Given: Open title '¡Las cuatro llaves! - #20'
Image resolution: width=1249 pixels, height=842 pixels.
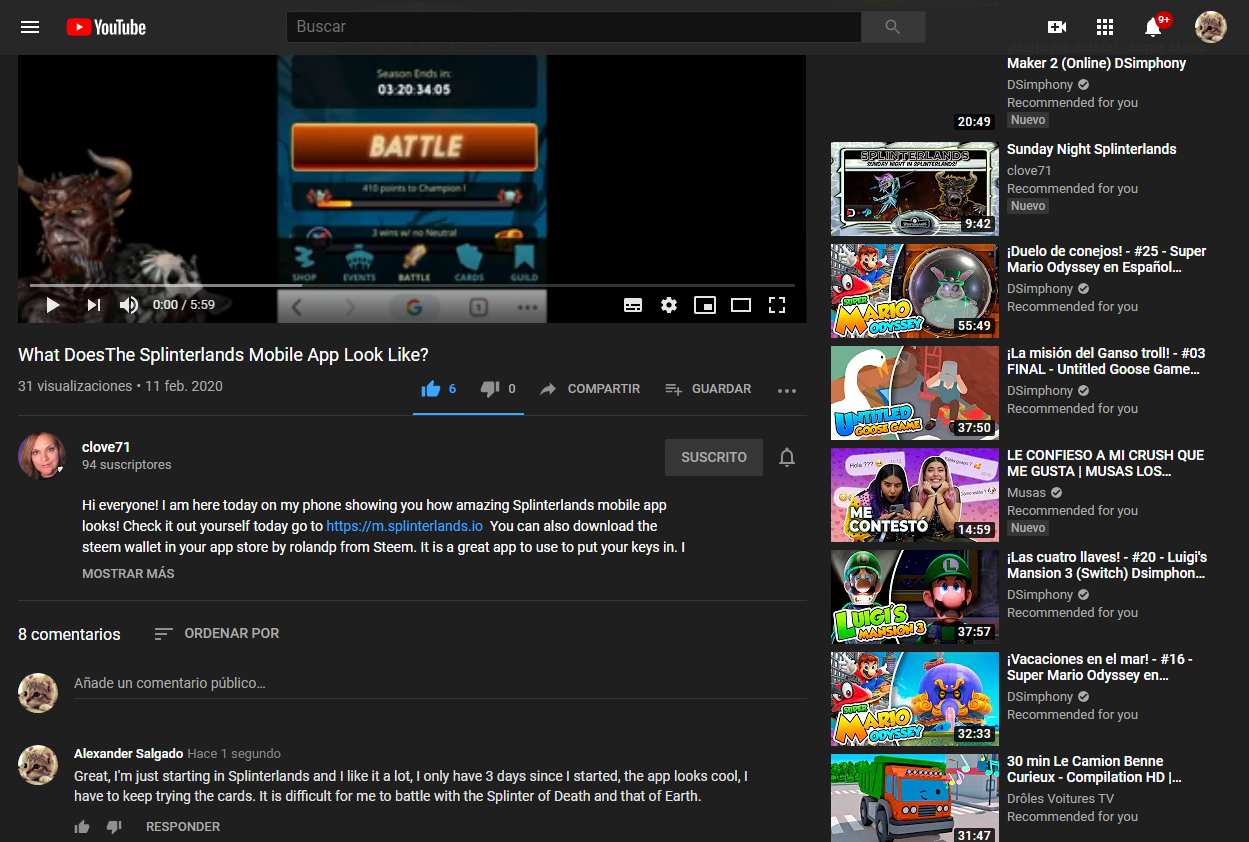Looking at the screenshot, I should pyautogui.click(x=1107, y=565).
